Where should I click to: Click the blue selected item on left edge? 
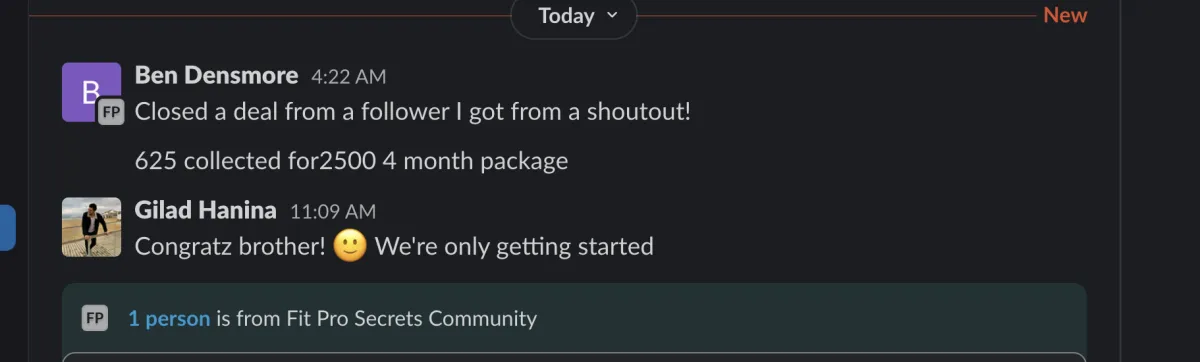7,227
